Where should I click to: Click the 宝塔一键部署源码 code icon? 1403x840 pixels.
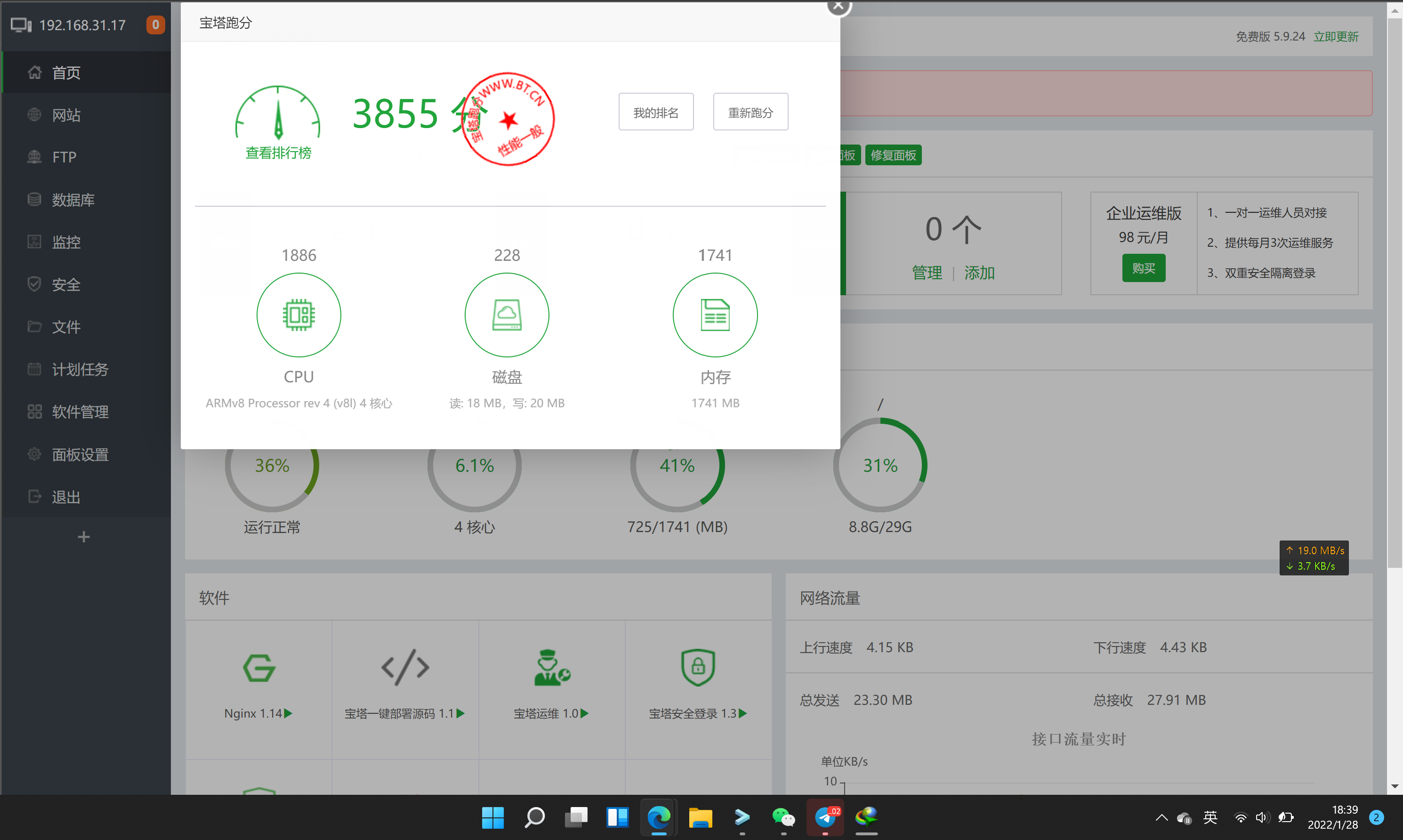pyautogui.click(x=405, y=668)
